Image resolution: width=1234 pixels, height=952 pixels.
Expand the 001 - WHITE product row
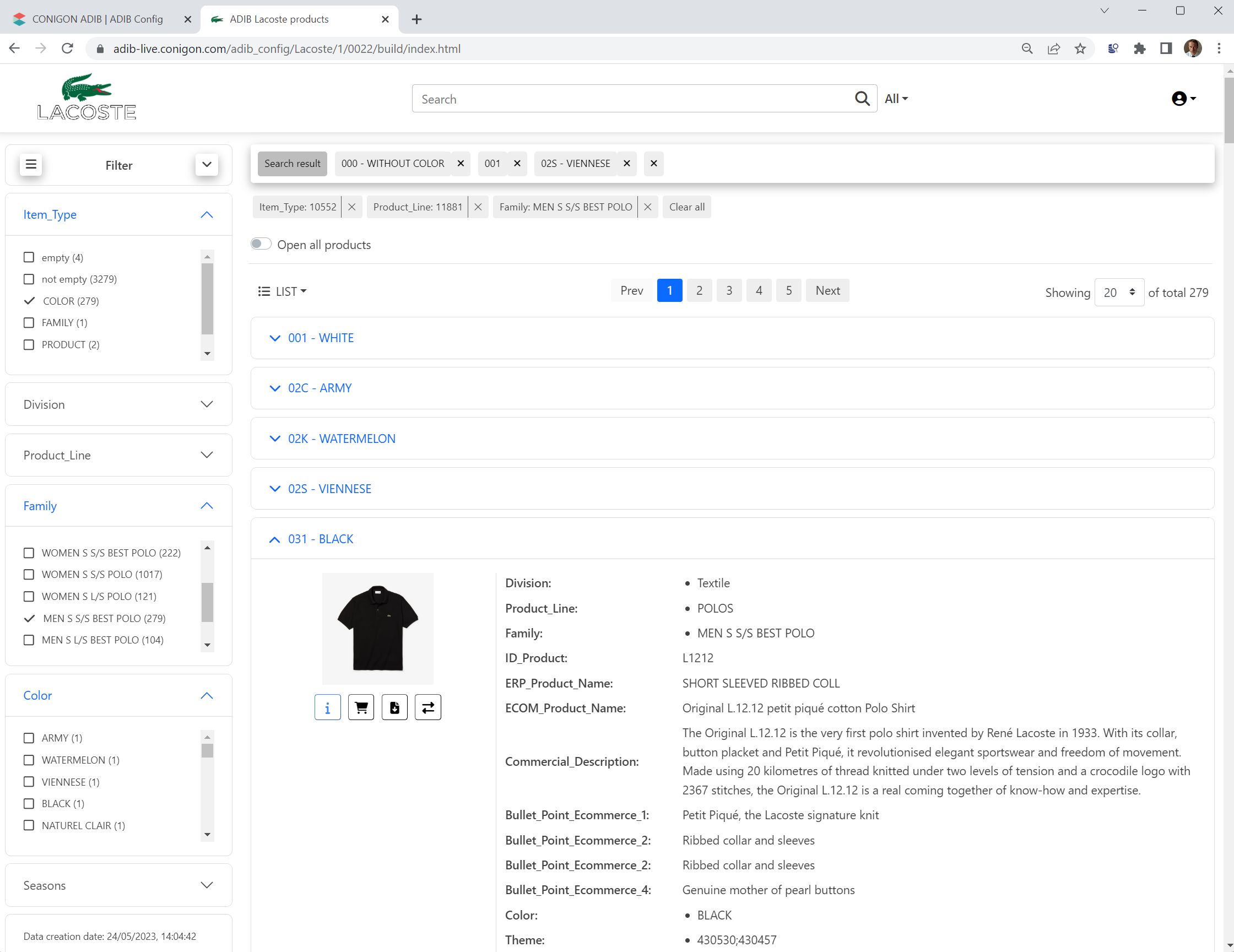tap(732, 338)
